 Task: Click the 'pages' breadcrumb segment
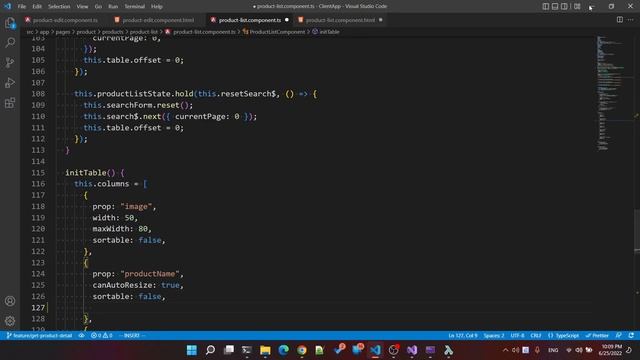(x=63, y=31)
